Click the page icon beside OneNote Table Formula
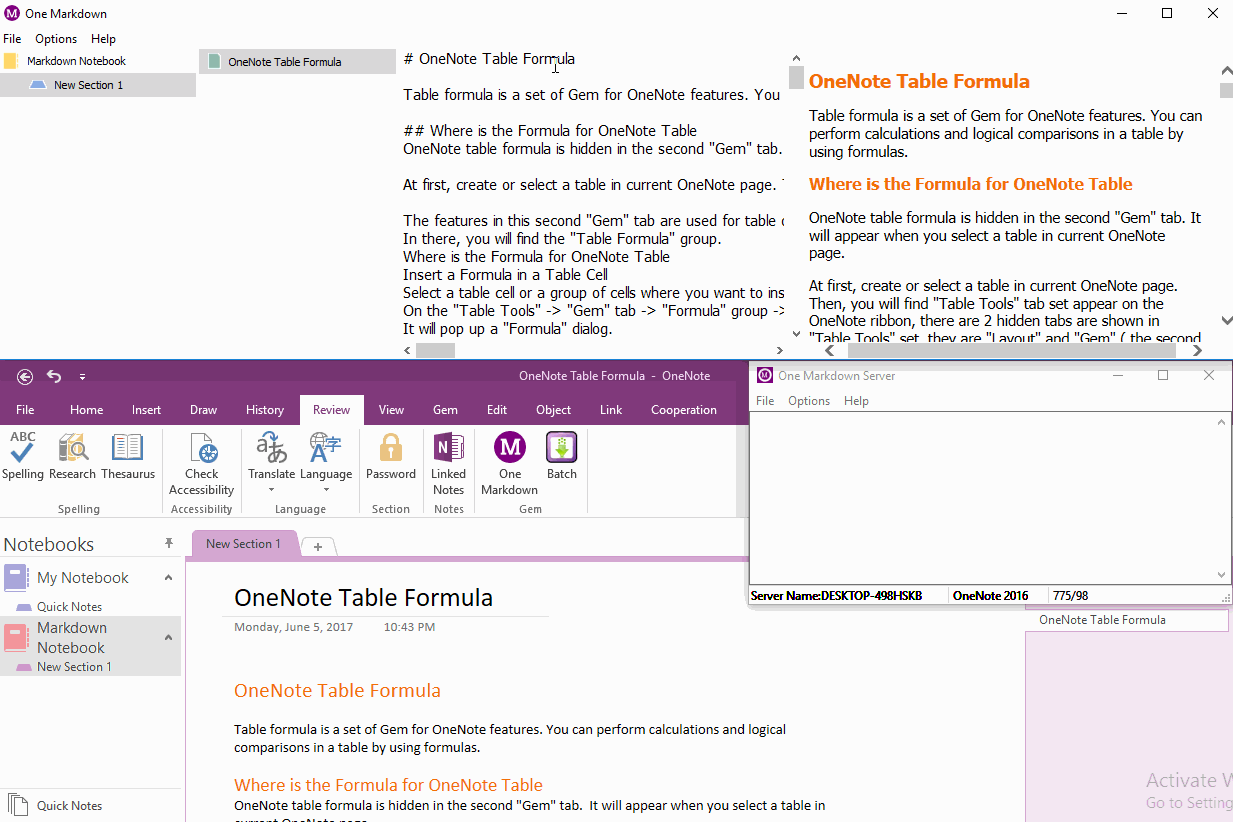The height and width of the screenshot is (822, 1233). (x=214, y=61)
